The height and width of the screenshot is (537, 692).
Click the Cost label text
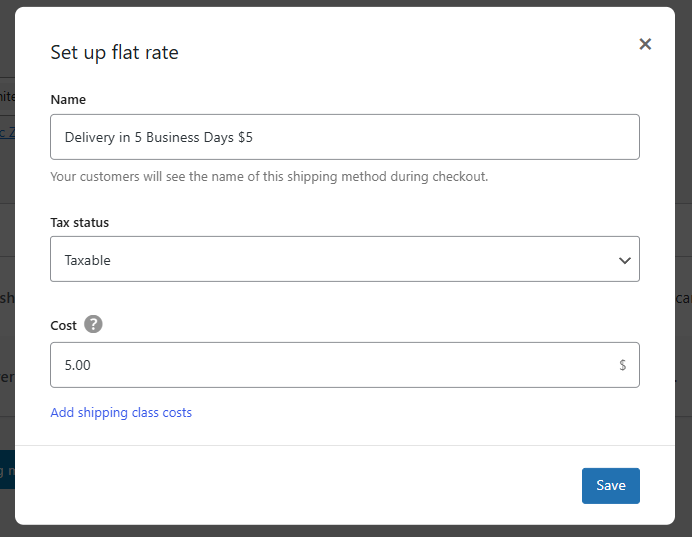(63, 325)
